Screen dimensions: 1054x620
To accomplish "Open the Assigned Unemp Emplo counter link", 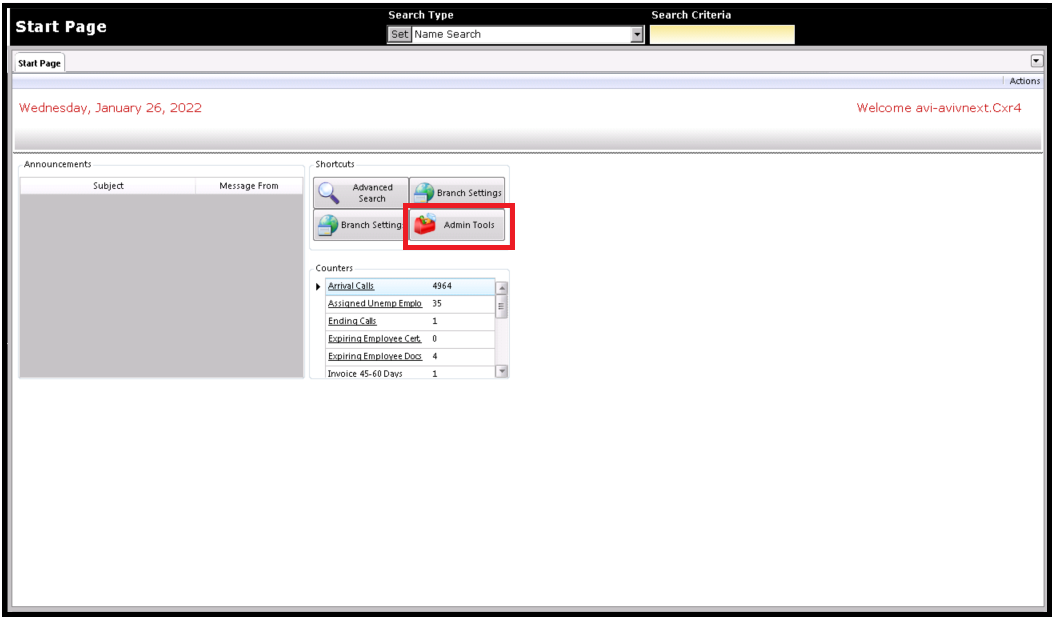I will (374, 303).
